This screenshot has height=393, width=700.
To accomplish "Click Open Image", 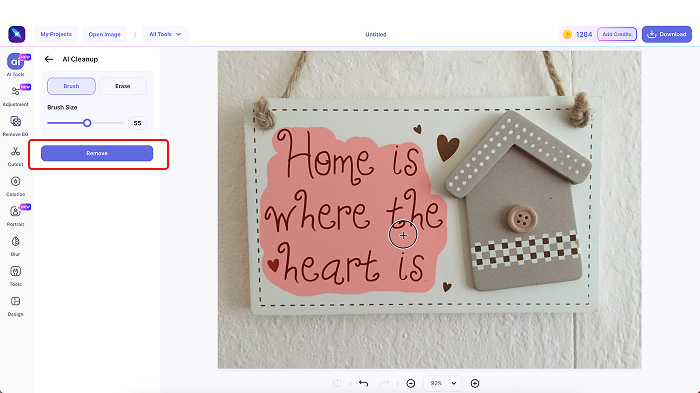I will [104, 34].
